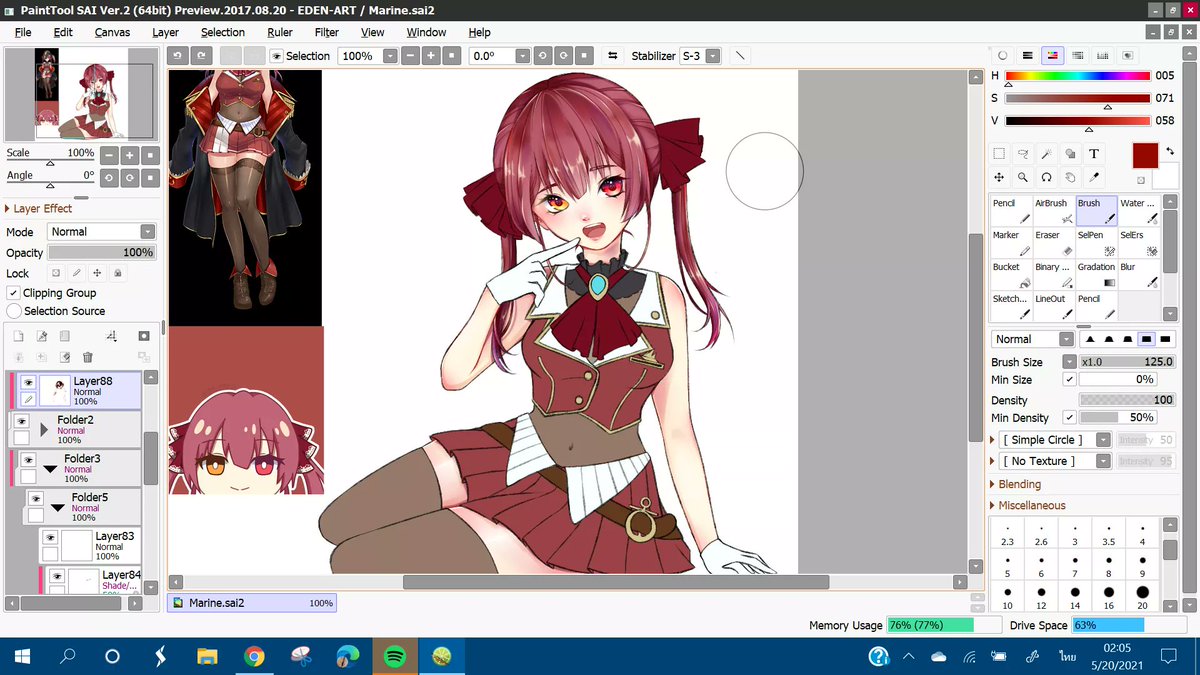The height and width of the screenshot is (675, 1200).
Task: Select brush size preset 20
Action: 1142,597
